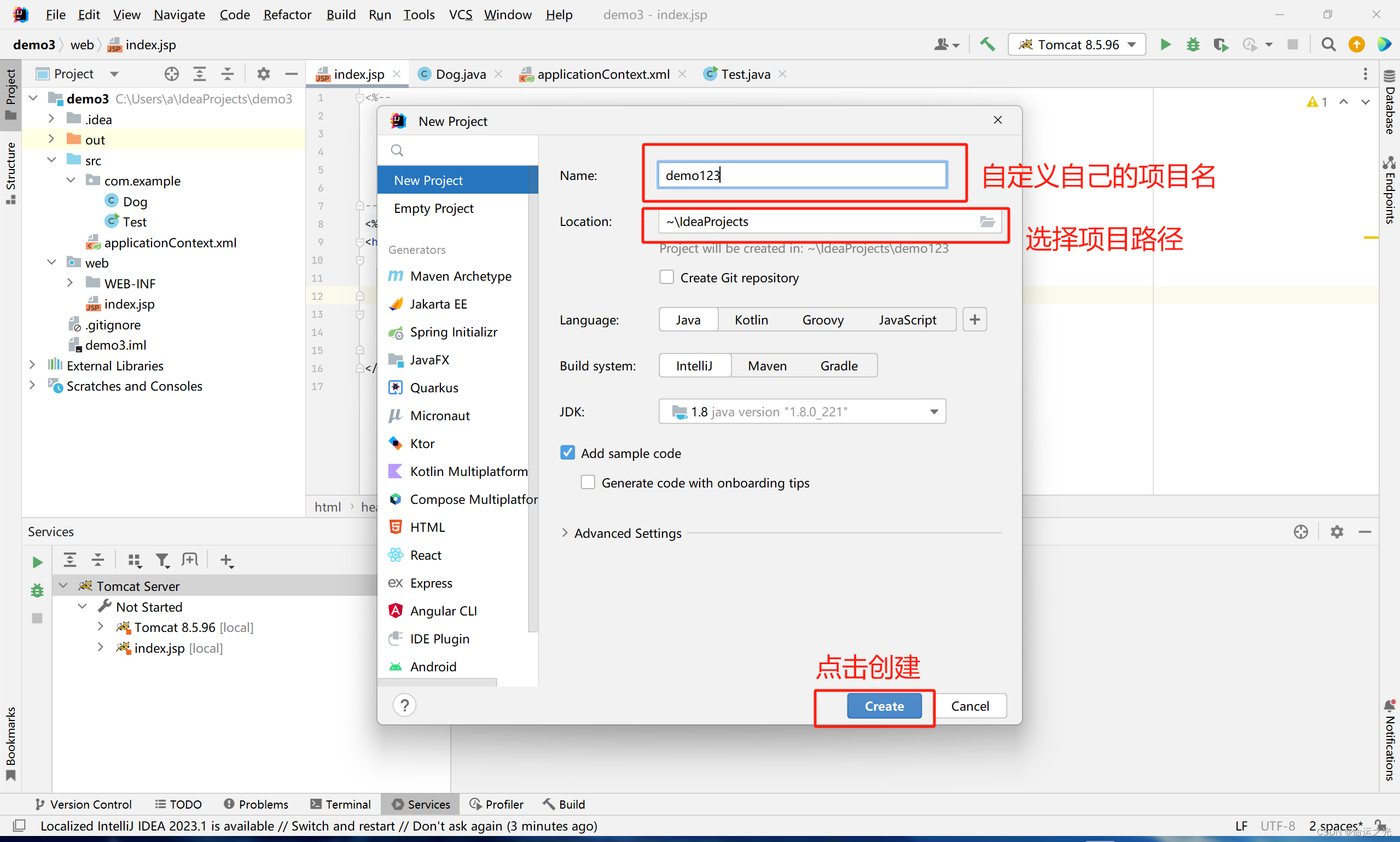Enable Generate code with onboarding tips
1400x842 pixels.
(588, 482)
